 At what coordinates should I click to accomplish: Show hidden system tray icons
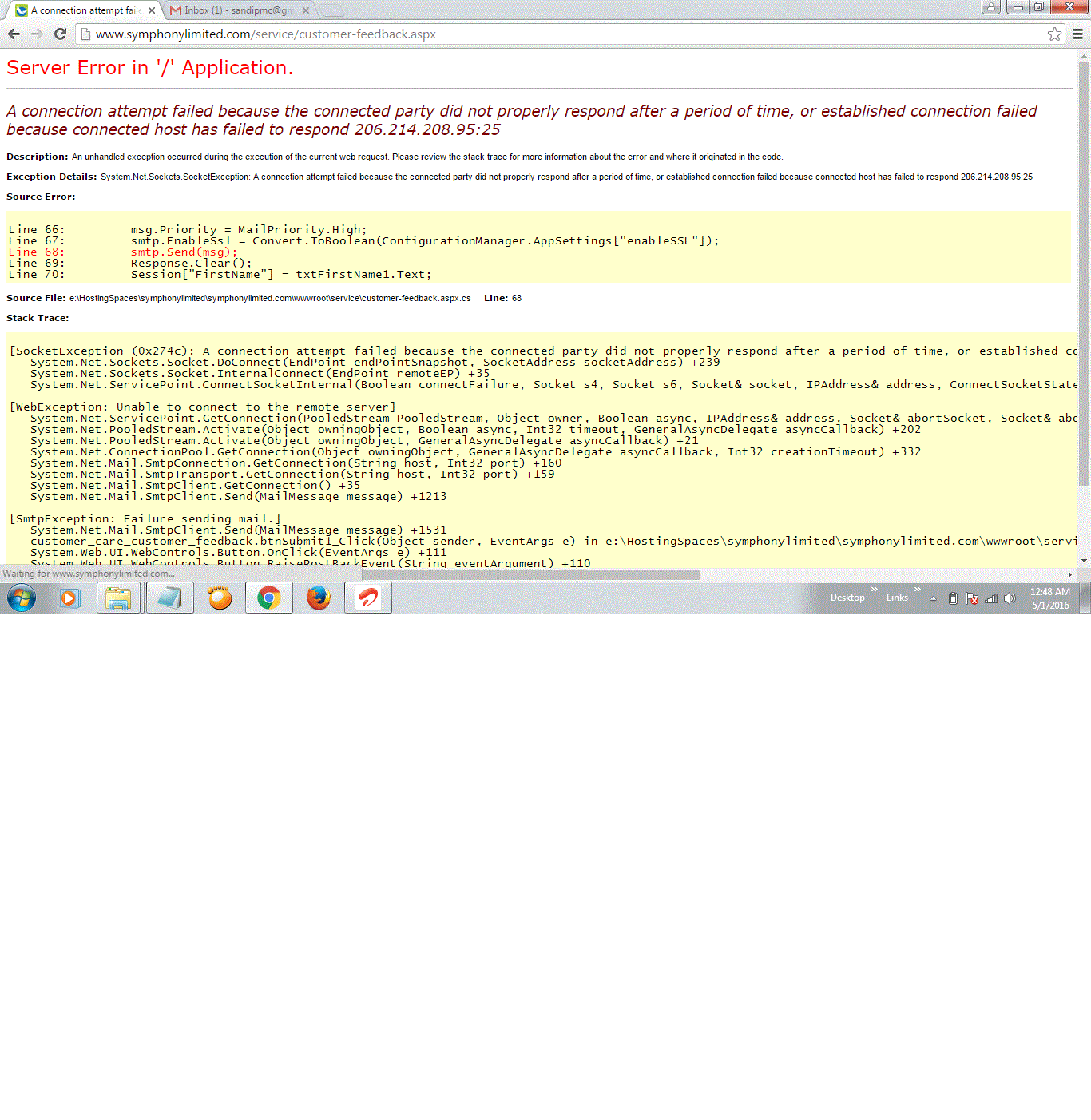pyautogui.click(x=933, y=598)
